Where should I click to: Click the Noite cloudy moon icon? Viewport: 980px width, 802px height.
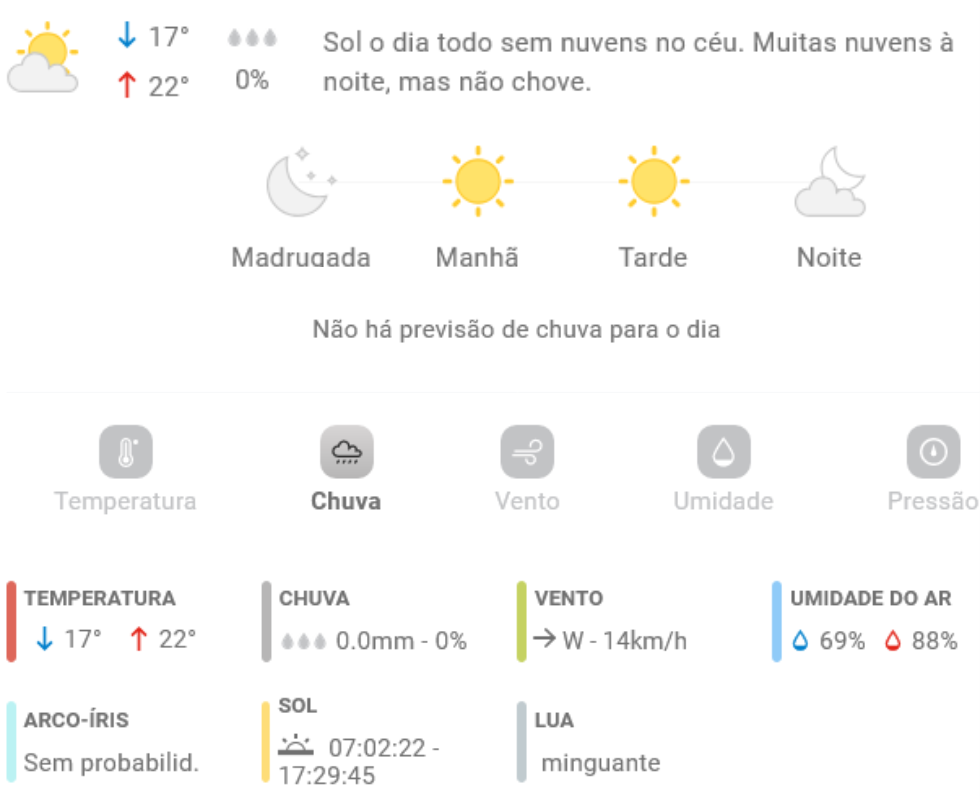pos(830,182)
